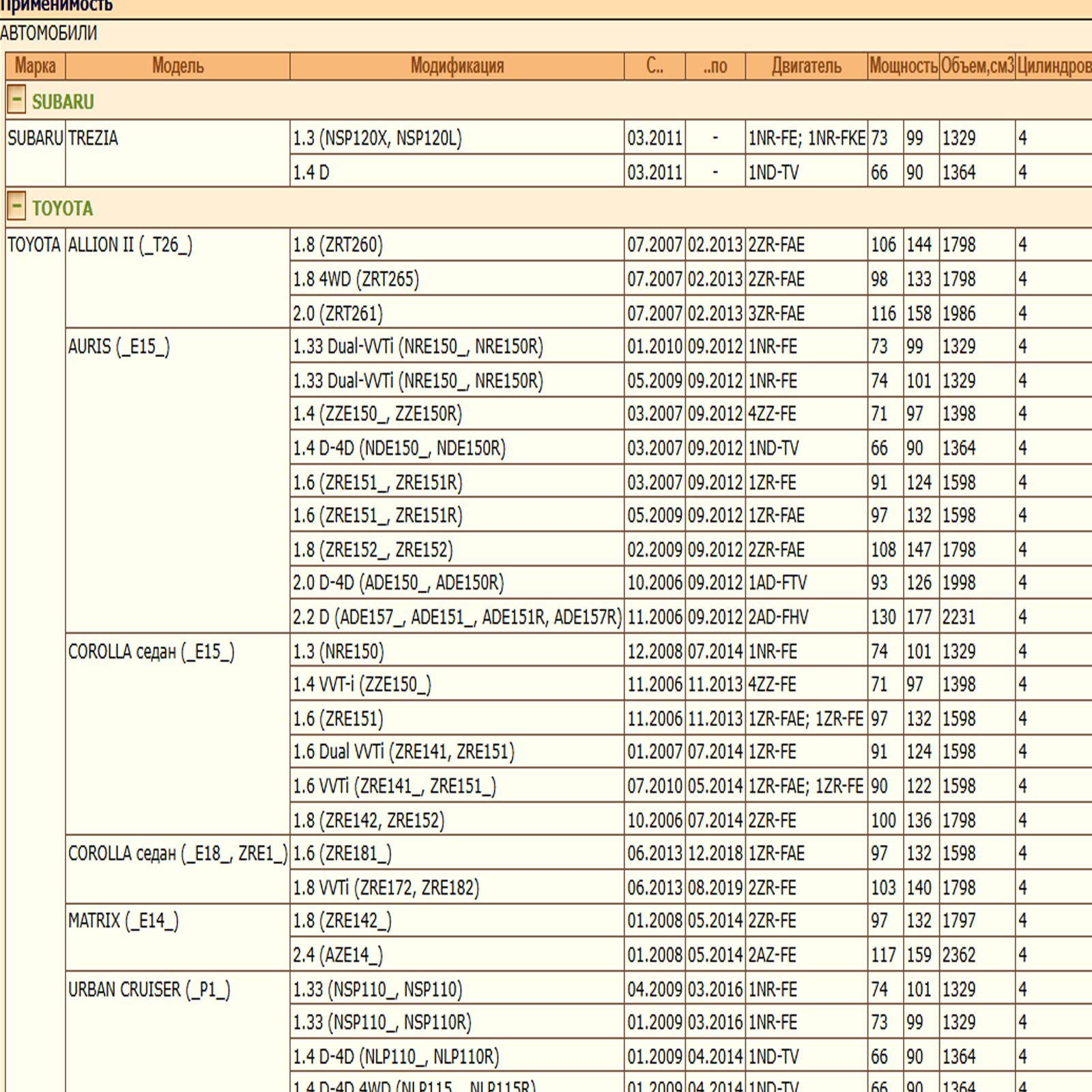Viewport: 1092px width, 1092px height.
Task: Select the TOYOTA group title
Action: (62, 208)
